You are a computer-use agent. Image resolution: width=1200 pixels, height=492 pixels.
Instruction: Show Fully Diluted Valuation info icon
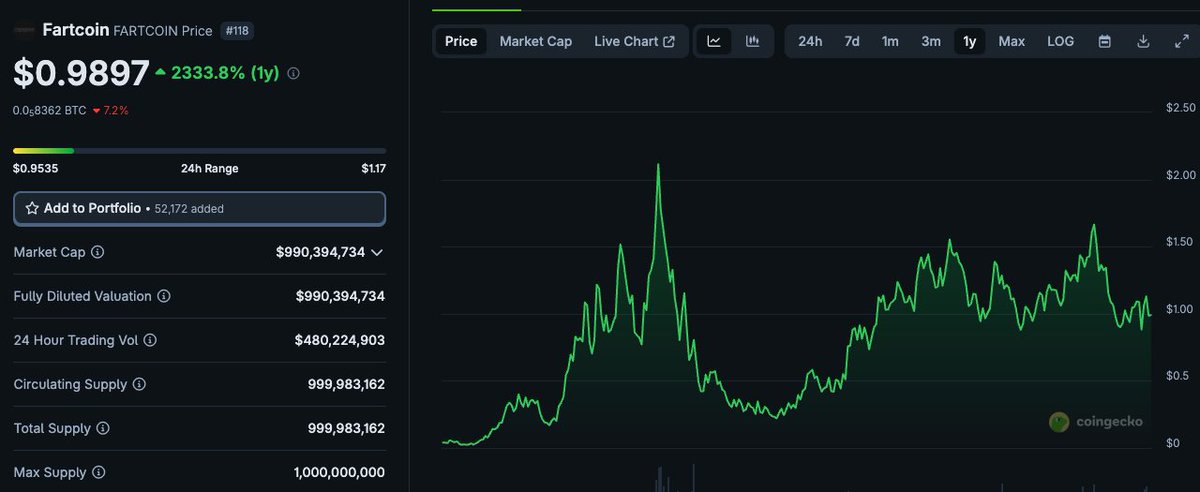pyautogui.click(x=164, y=296)
